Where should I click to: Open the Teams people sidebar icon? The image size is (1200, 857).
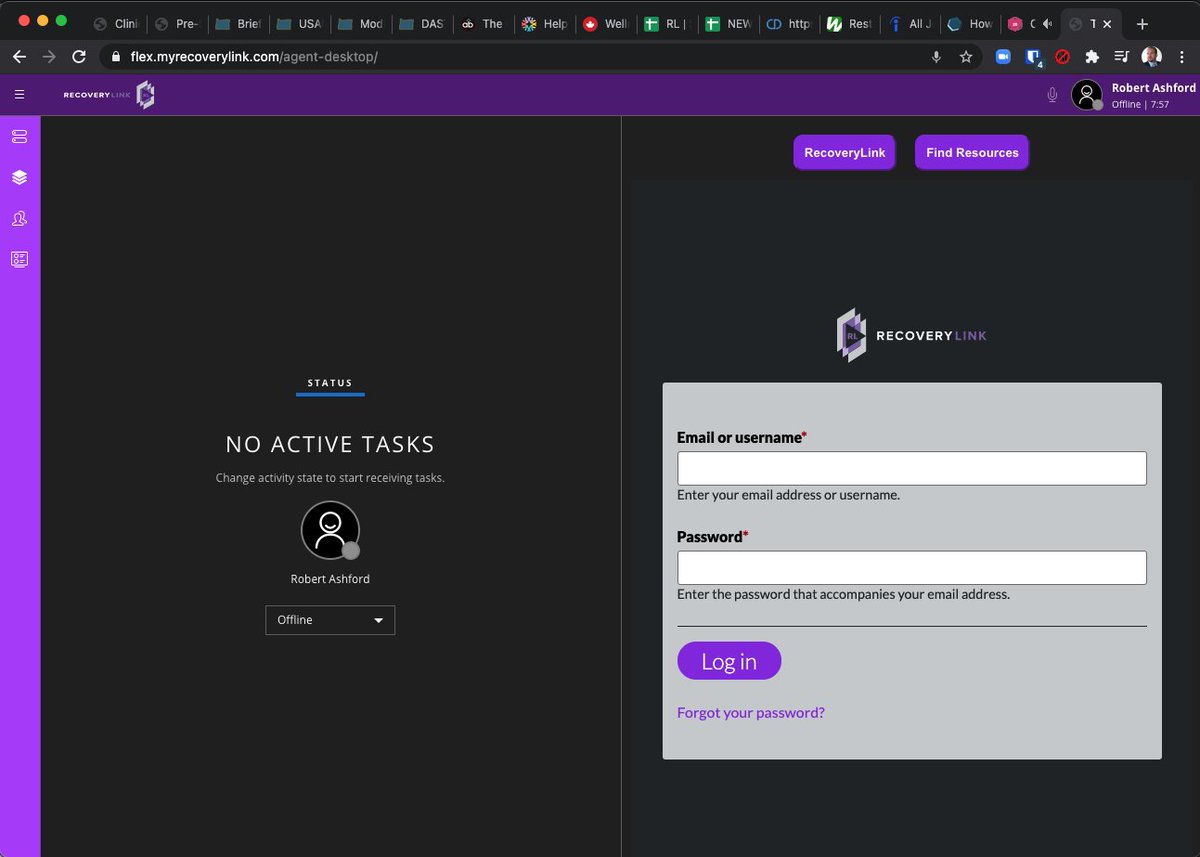point(20,218)
